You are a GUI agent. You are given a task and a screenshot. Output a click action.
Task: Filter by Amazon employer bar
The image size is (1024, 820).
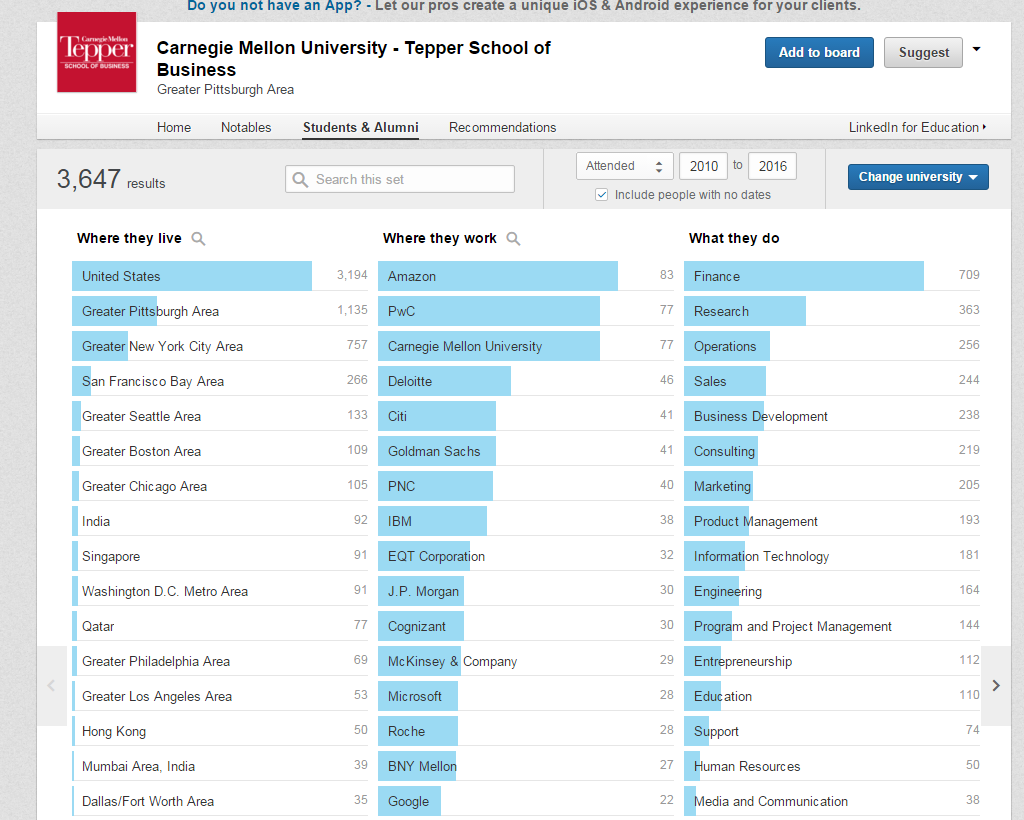[x=497, y=276]
